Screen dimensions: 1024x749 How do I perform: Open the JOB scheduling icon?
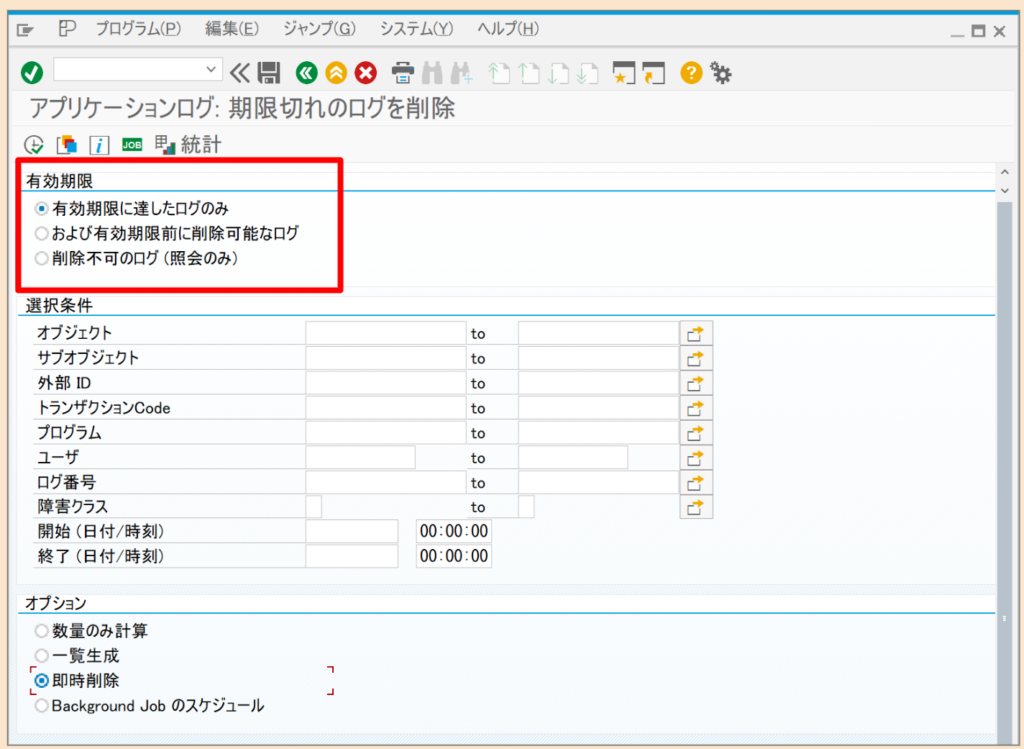tap(131, 144)
